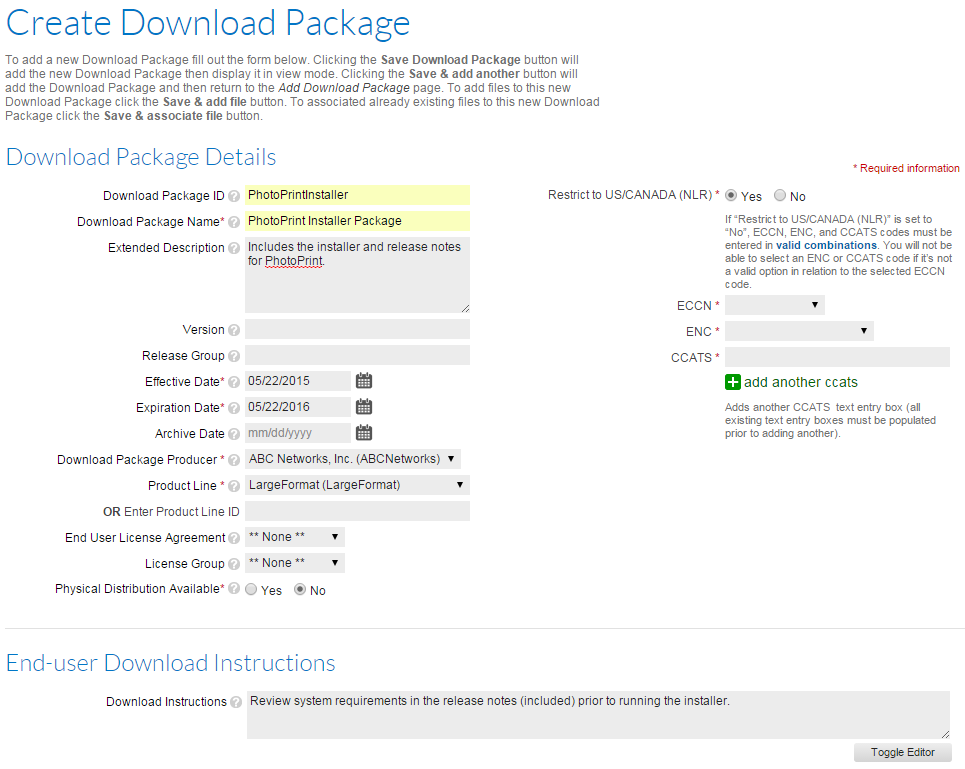Click the green plus add ccats icon
Image resolution: width=965 pixels, height=769 pixels.
point(733,382)
